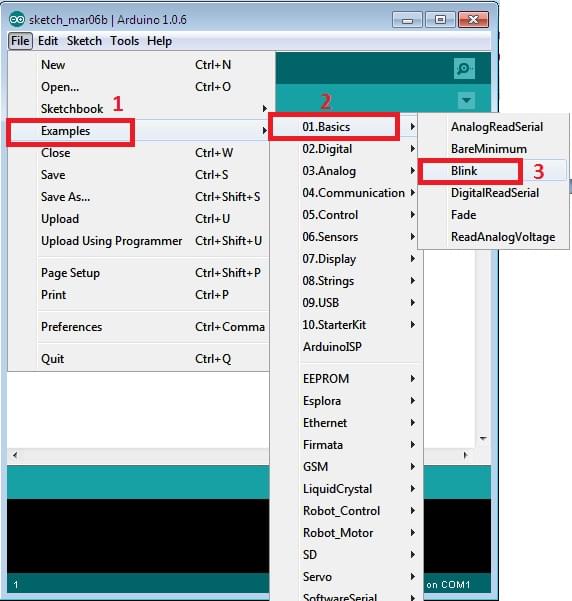The image size is (572, 601).
Task: Expand the Servo library examples
Action: coord(346,577)
